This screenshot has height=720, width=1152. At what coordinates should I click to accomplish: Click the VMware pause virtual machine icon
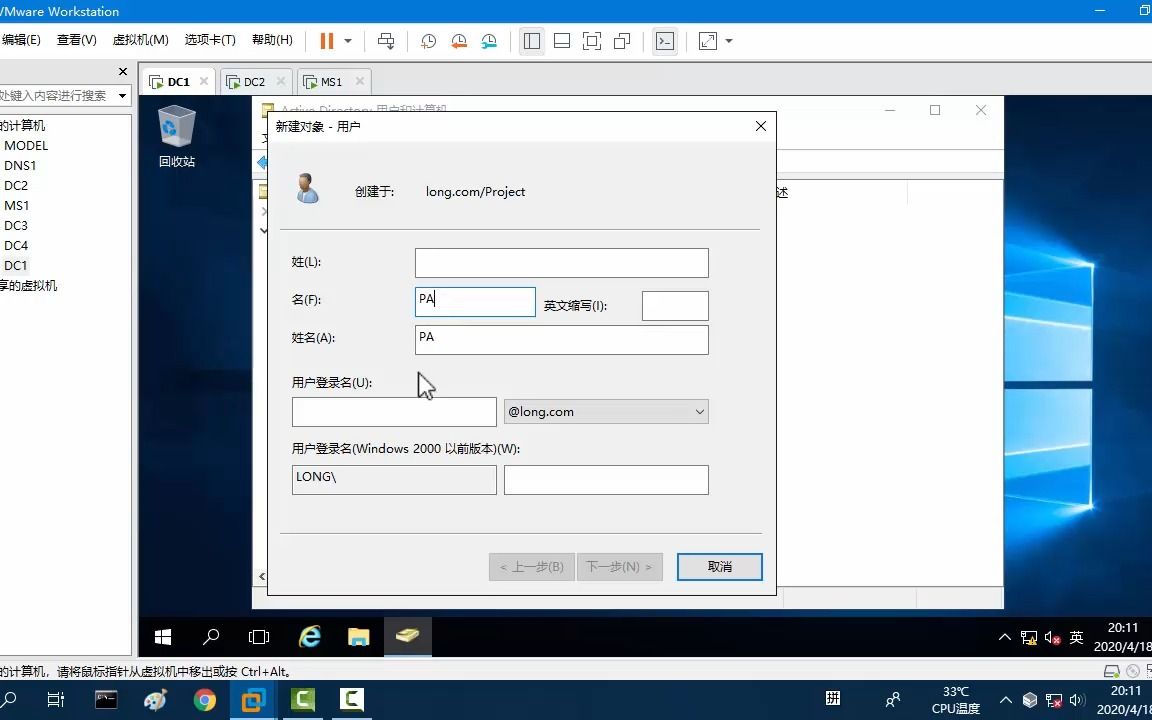coord(327,41)
